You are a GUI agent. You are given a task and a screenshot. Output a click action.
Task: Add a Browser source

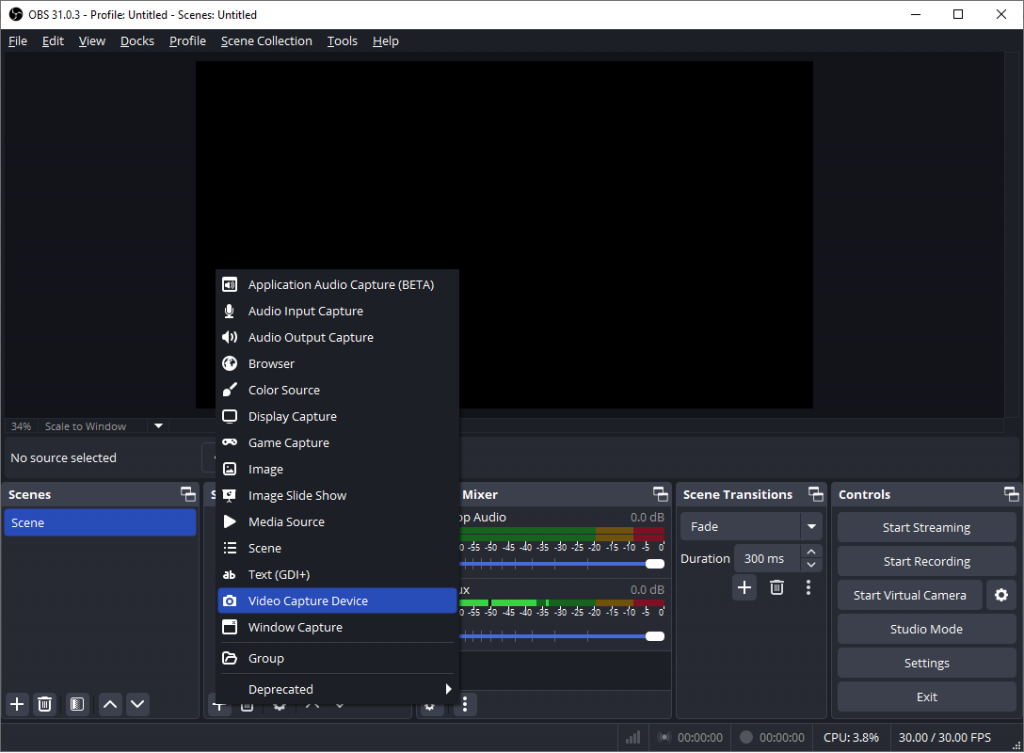click(337, 364)
